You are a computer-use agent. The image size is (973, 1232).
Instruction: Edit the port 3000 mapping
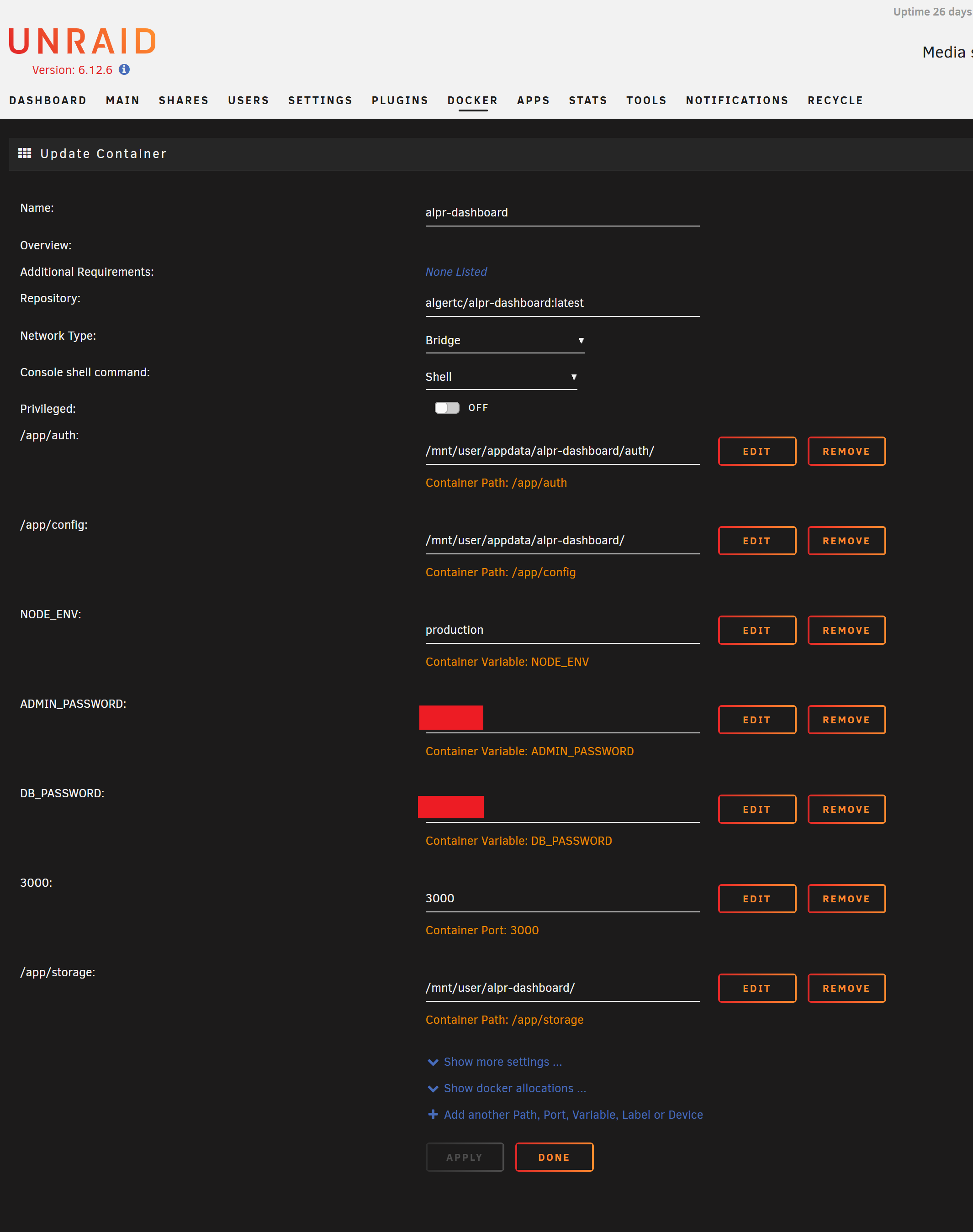pos(756,898)
